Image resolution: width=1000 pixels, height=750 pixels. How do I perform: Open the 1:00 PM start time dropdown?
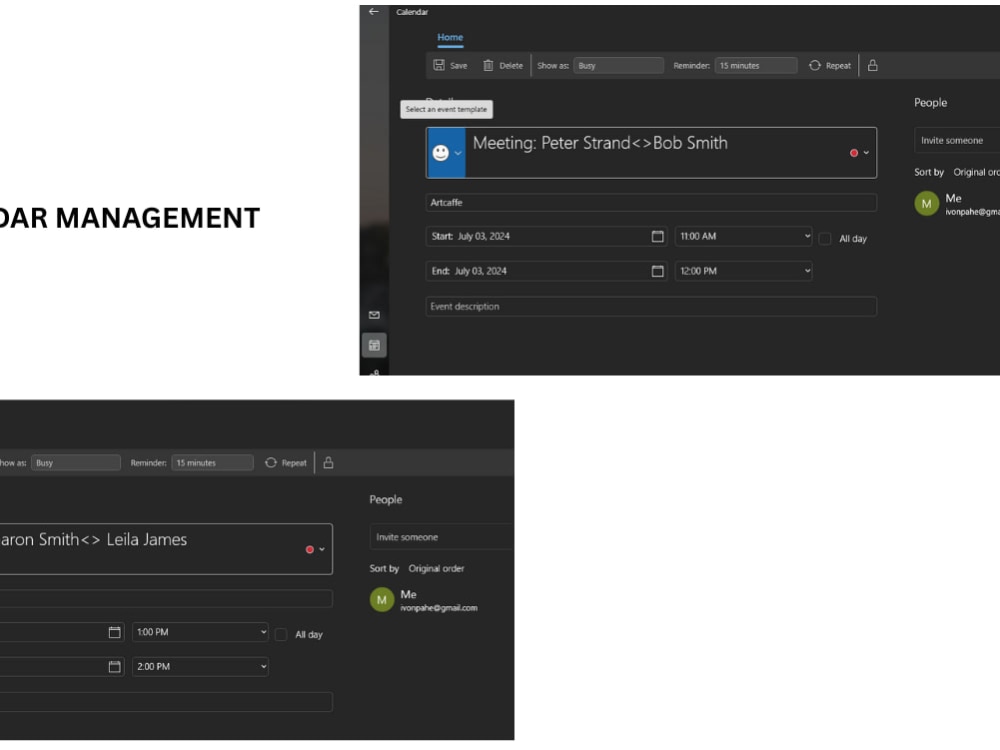[x=200, y=632]
